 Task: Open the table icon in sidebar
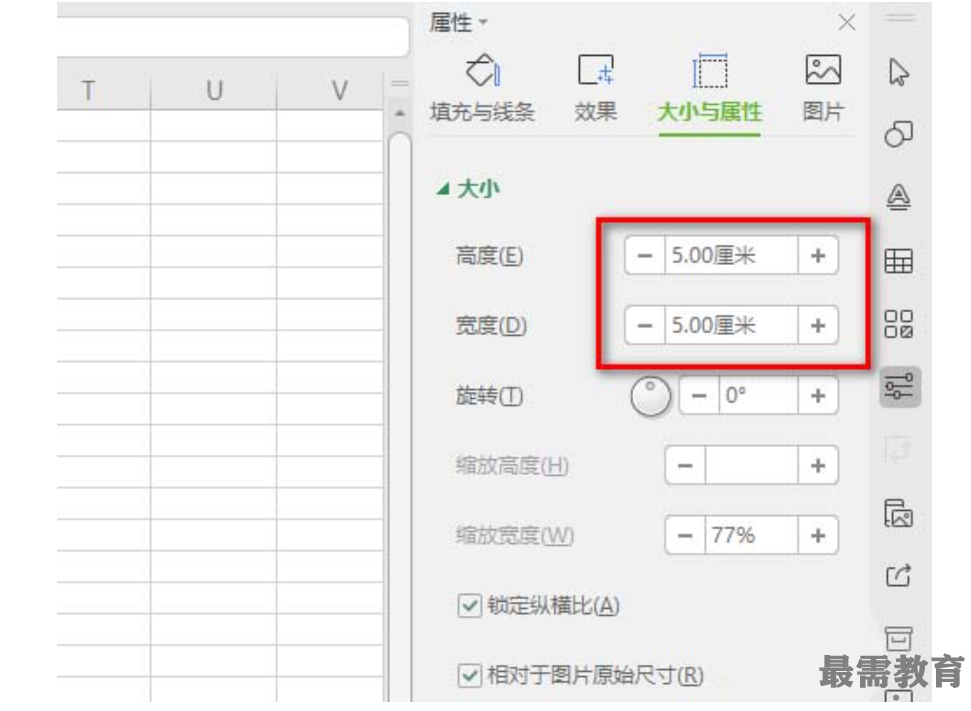pyautogui.click(x=899, y=261)
